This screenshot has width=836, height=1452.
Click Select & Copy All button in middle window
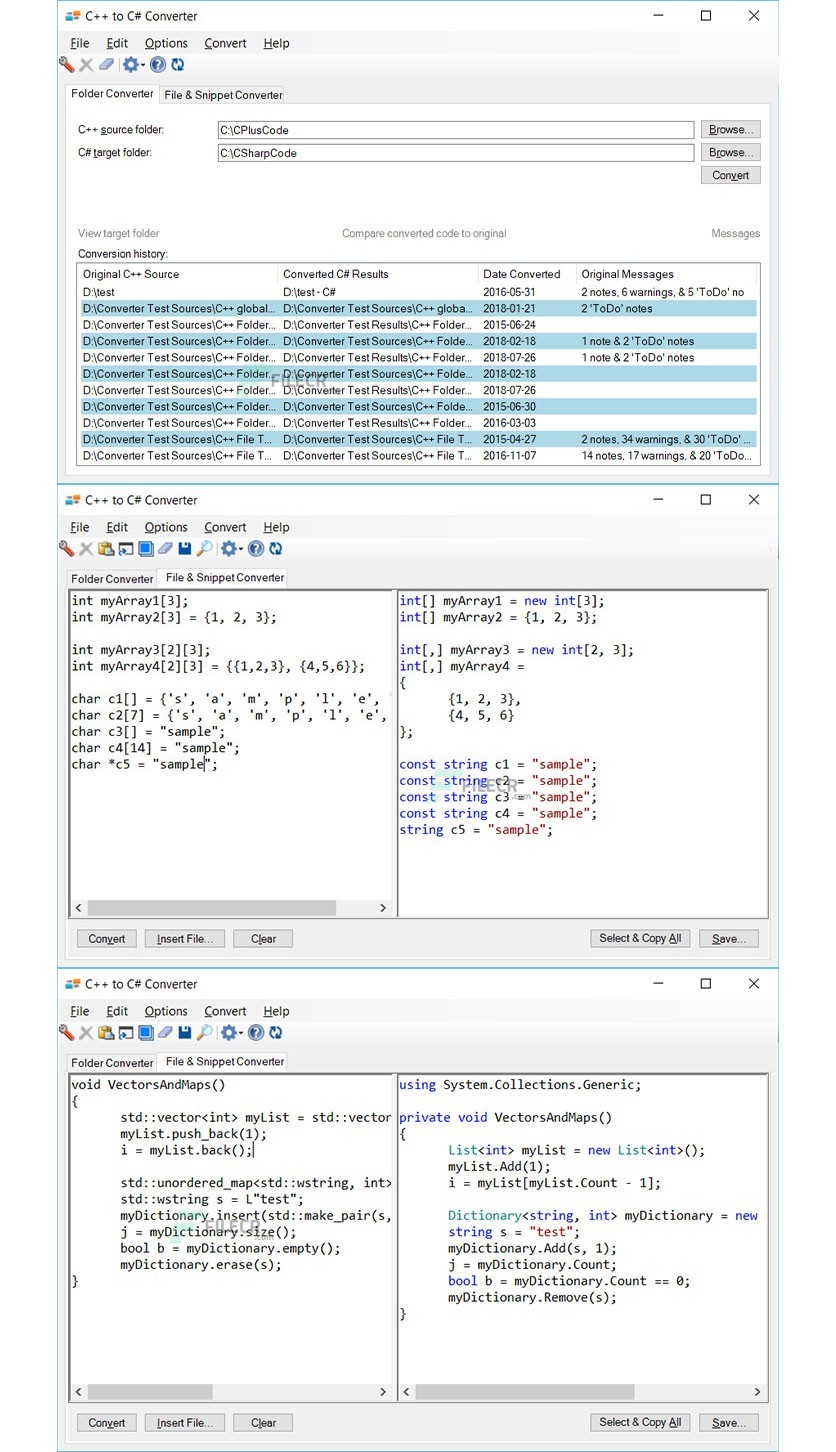(x=640, y=938)
